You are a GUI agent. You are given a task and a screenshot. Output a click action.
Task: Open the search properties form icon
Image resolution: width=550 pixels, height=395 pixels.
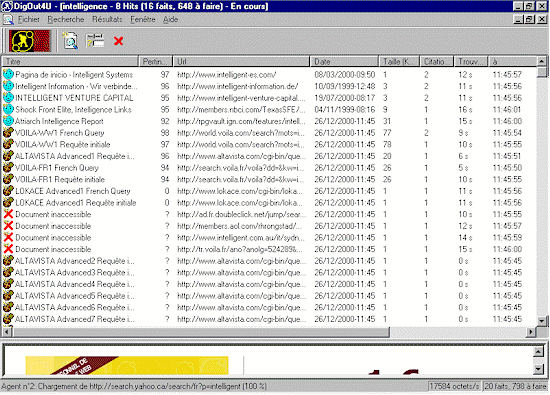(x=95, y=41)
